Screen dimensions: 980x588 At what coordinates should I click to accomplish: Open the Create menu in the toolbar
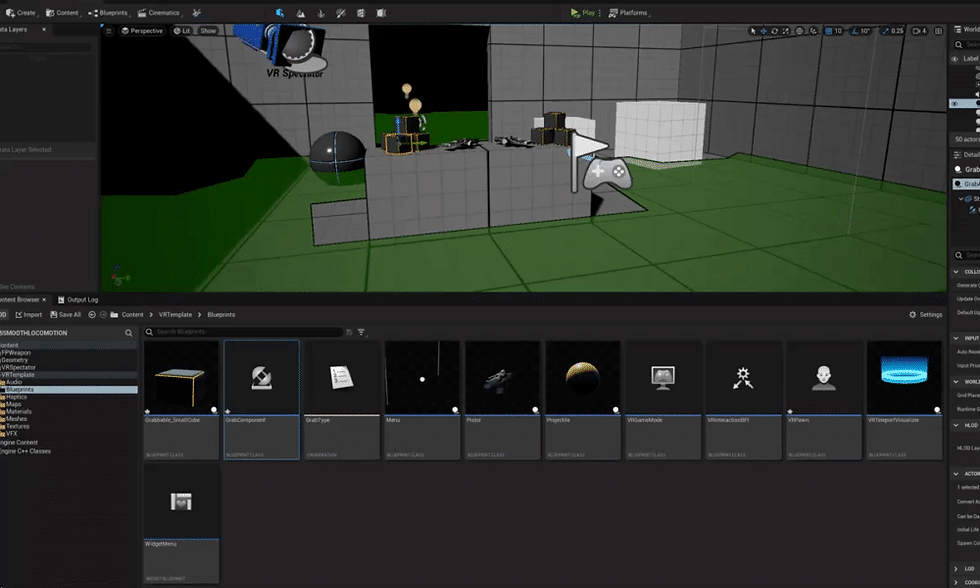point(21,12)
